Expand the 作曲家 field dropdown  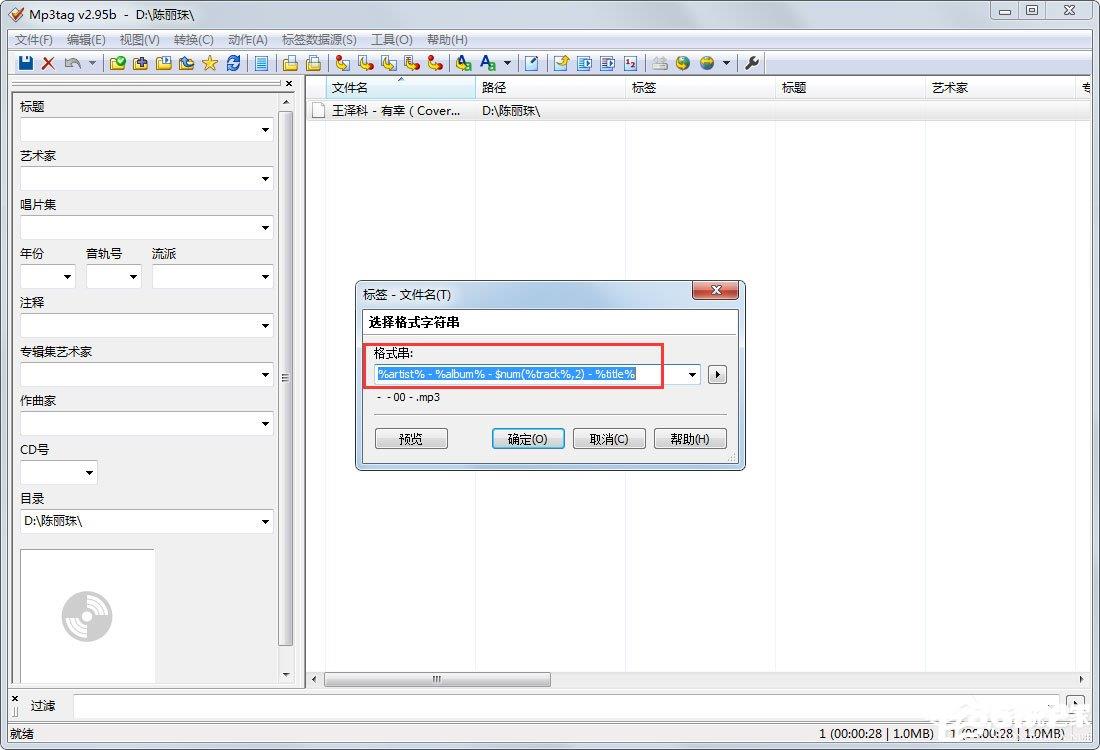(x=265, y=424)
